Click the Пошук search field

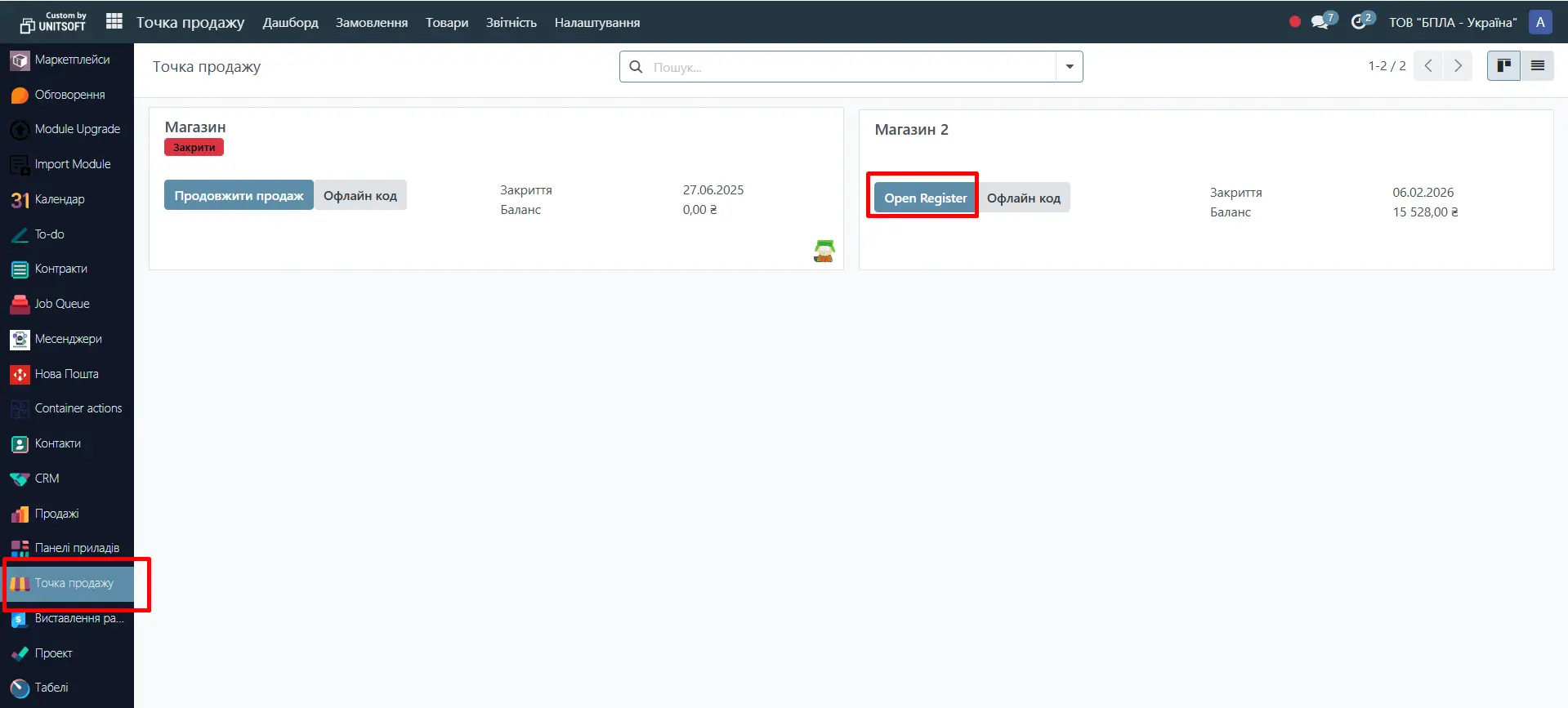(850, 67)
